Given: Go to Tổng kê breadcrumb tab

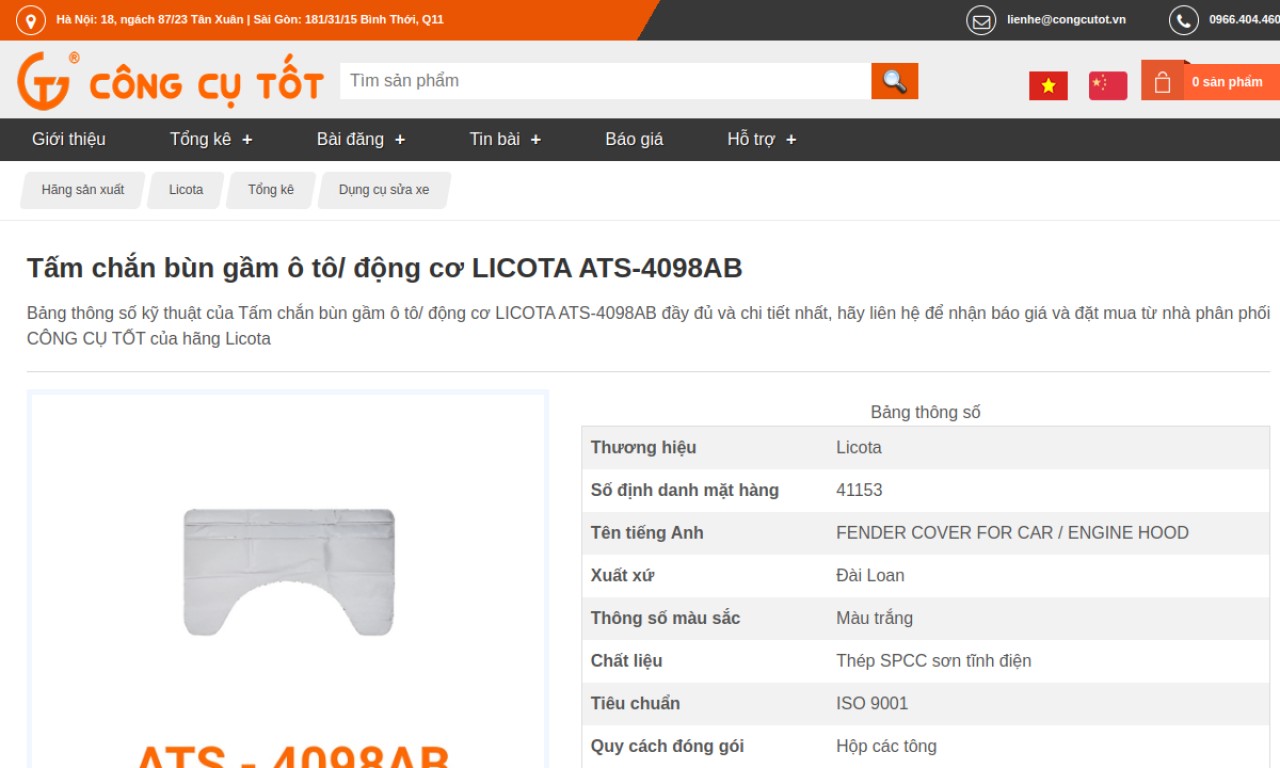Looking at the screenshot, I should pos(271,190).
